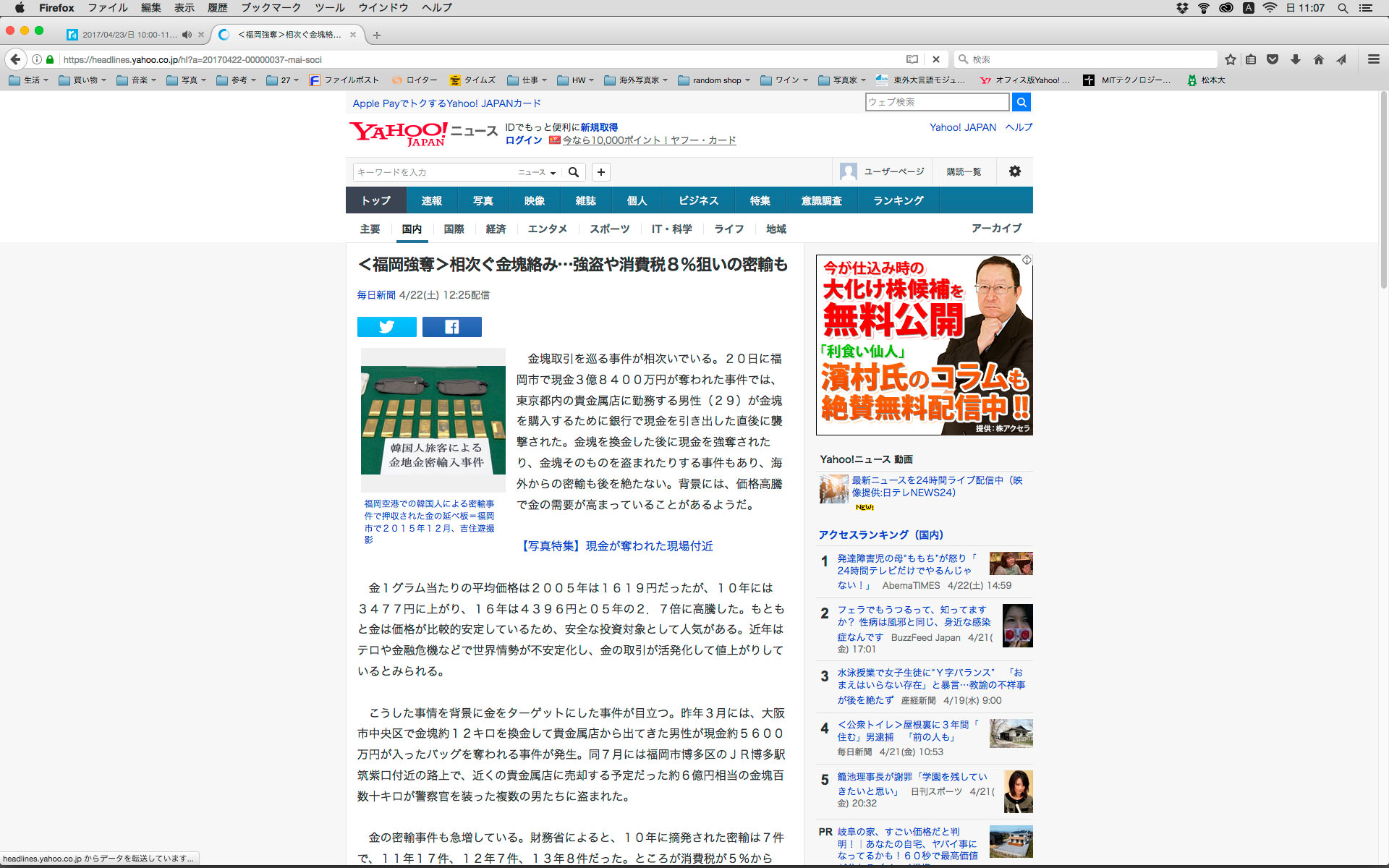Screen dimensions: 1389x868
Task: Open Firefox hamburger menu
Action: 1373,59
